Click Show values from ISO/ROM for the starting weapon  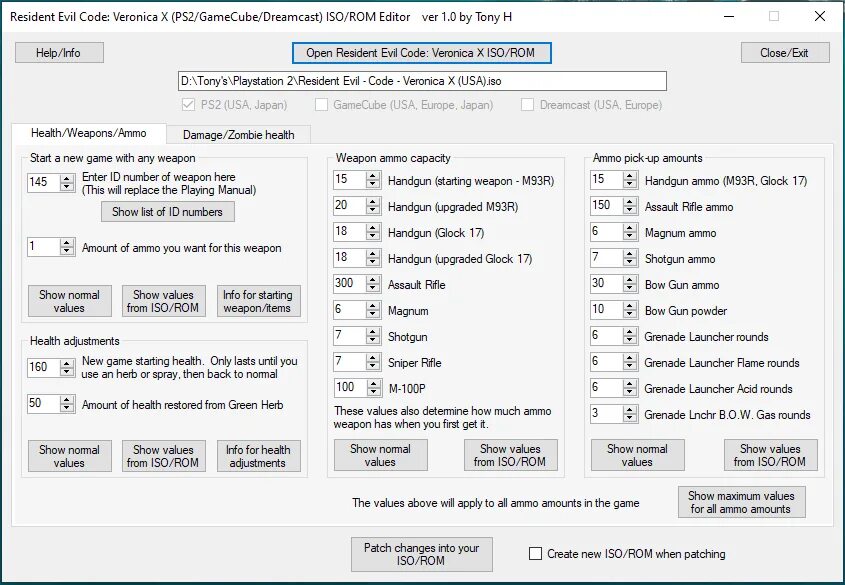point(163,301)
